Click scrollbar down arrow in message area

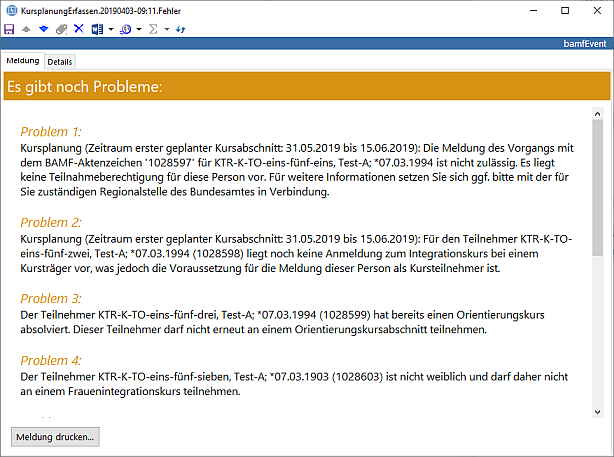(x=598, y=411)
